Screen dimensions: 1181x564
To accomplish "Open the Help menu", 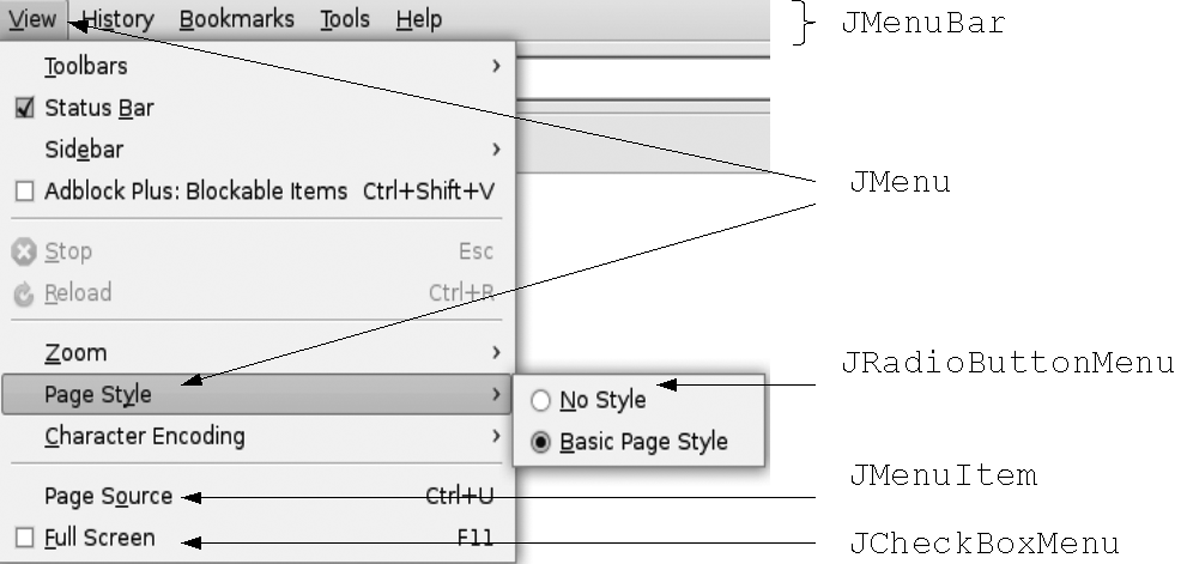I will click(x=418, y=19).
